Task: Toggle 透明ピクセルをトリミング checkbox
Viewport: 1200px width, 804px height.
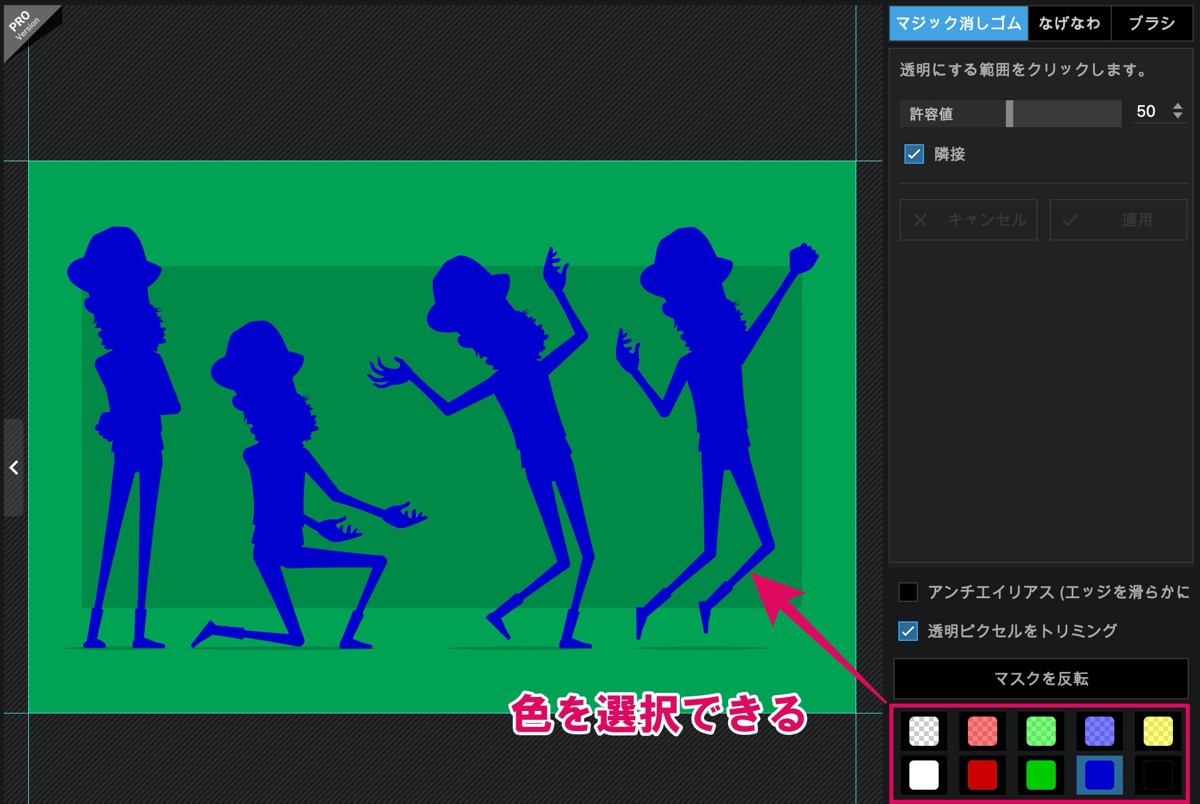Action: [908, 630]
